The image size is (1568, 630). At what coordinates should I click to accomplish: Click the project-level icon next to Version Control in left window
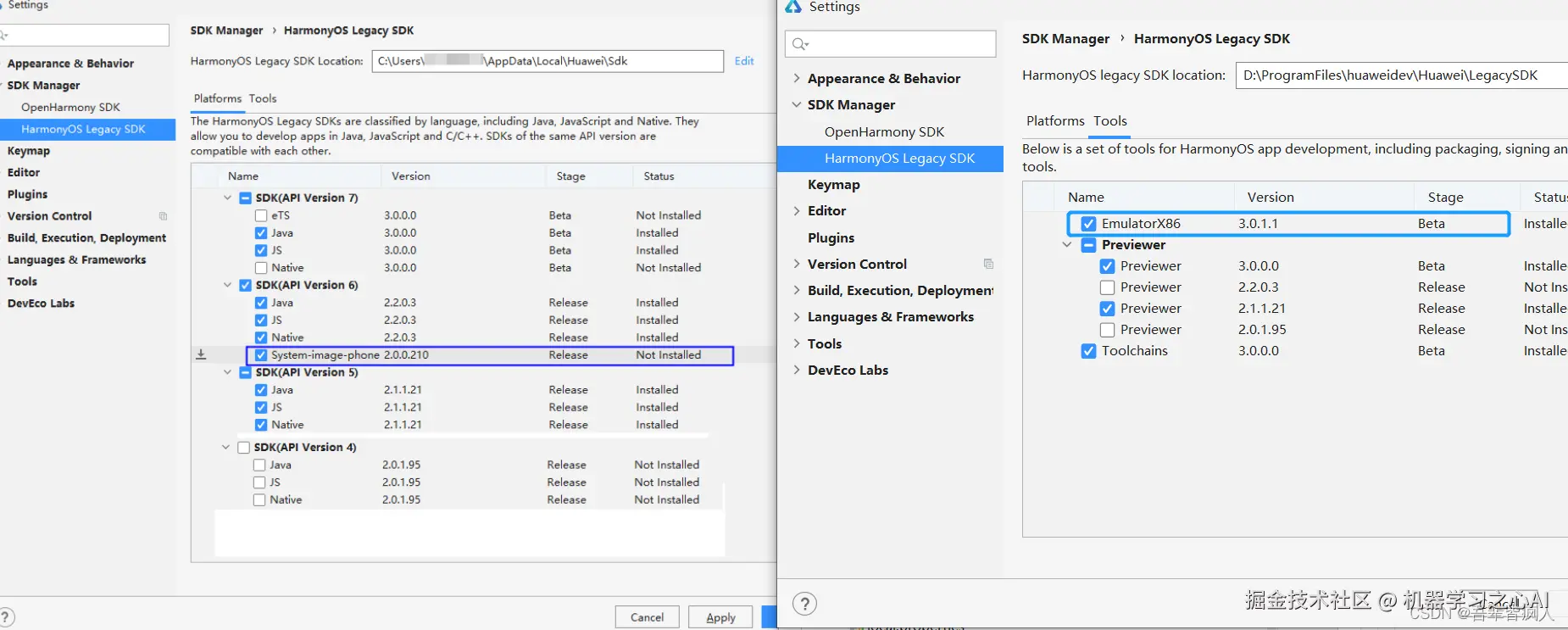(164, 216)
